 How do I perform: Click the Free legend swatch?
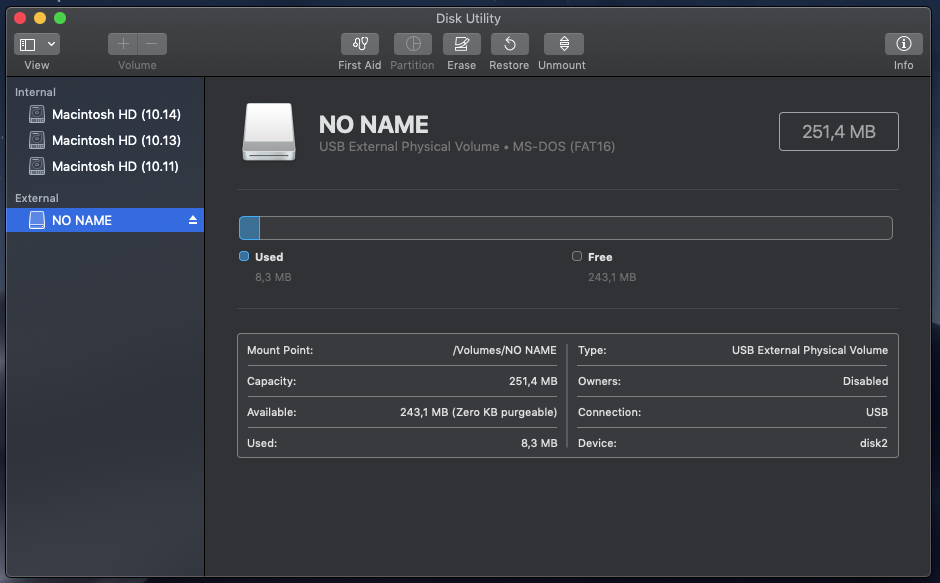pos(577,256)
